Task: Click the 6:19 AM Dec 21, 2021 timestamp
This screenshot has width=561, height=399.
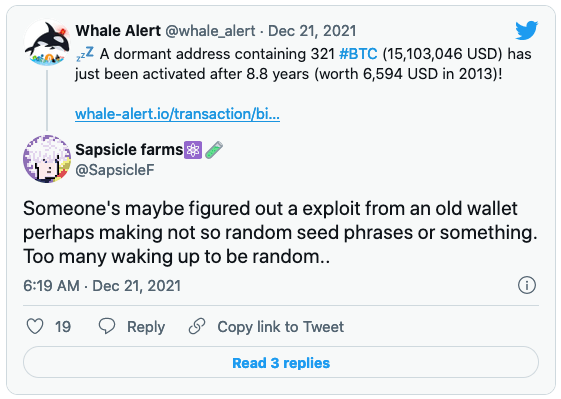Action: 102,286
